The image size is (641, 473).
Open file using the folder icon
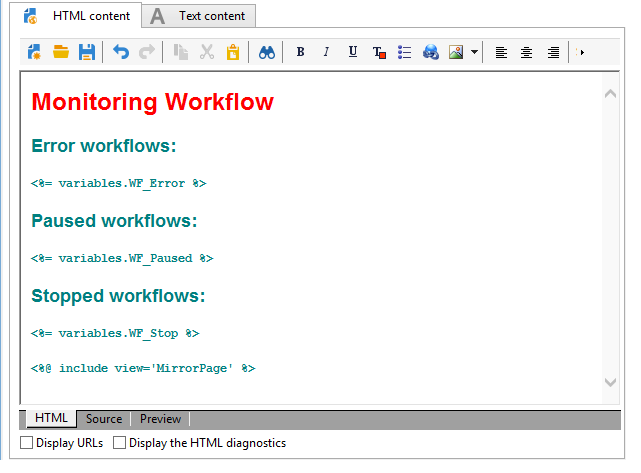click(x=61, y=52)
